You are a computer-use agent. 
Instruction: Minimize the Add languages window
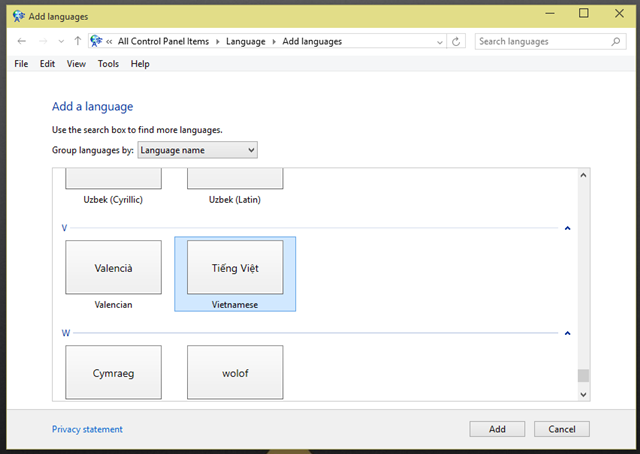click(550, 13)
